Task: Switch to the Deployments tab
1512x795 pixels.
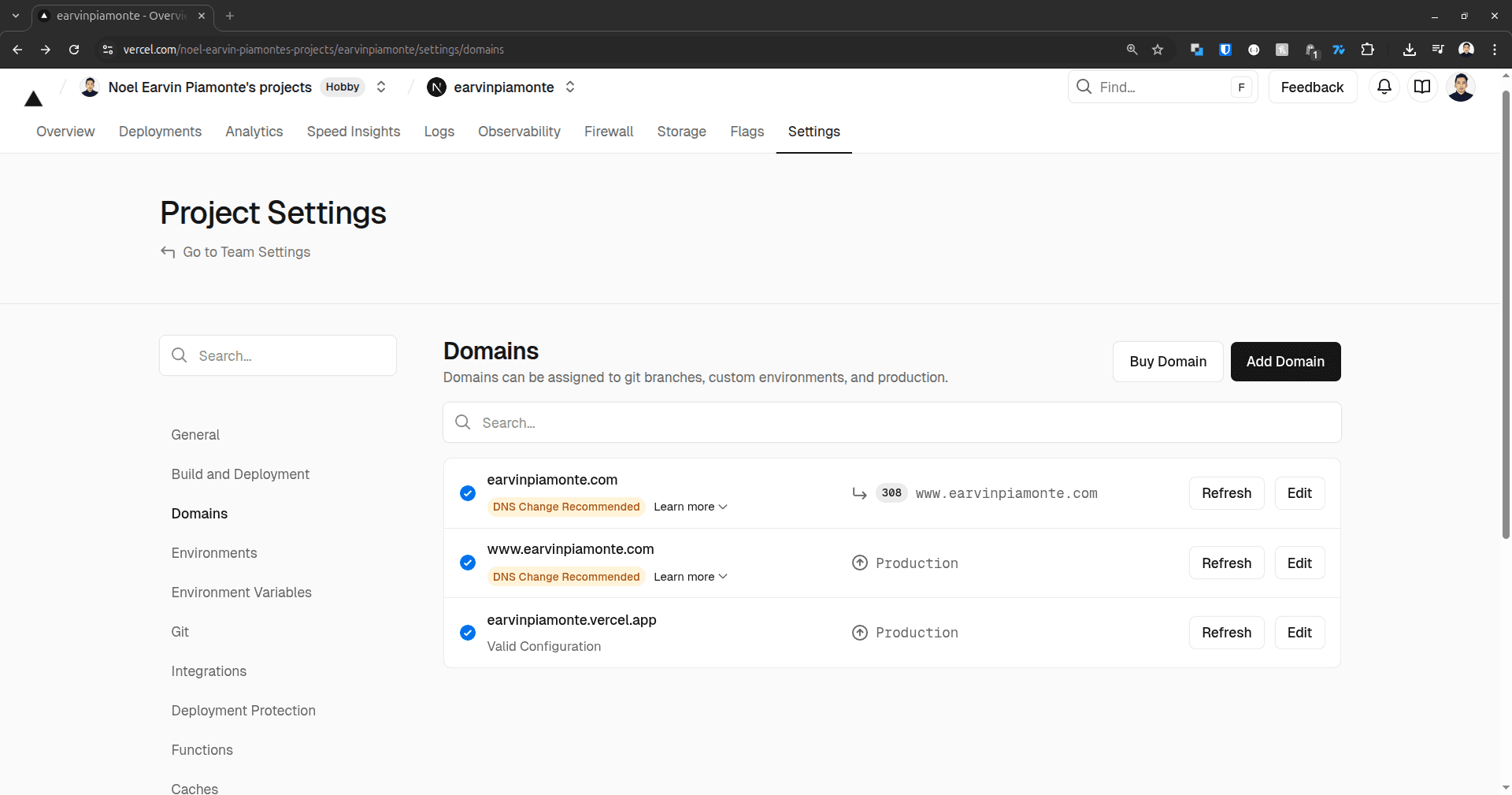Action: point(160,132)
